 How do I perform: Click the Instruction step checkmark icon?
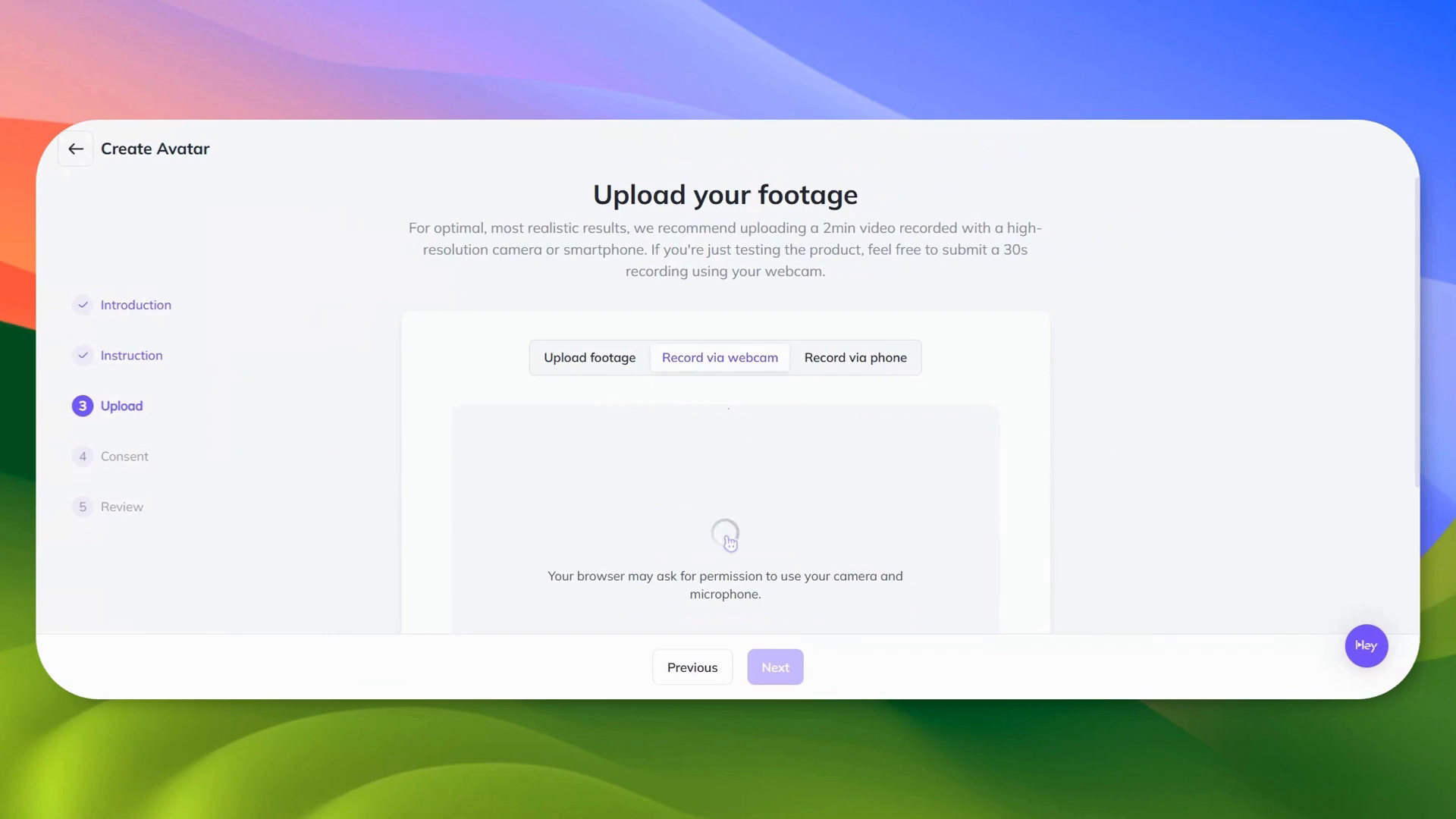point(83,356)
